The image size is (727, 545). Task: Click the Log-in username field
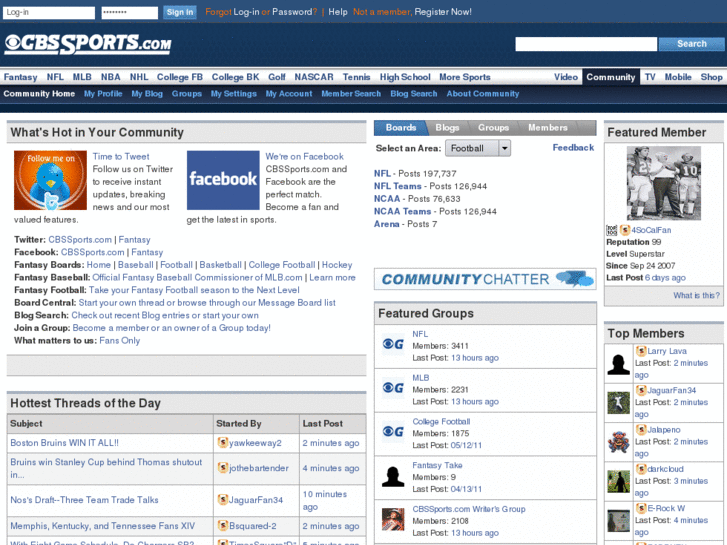pos(49,13)
